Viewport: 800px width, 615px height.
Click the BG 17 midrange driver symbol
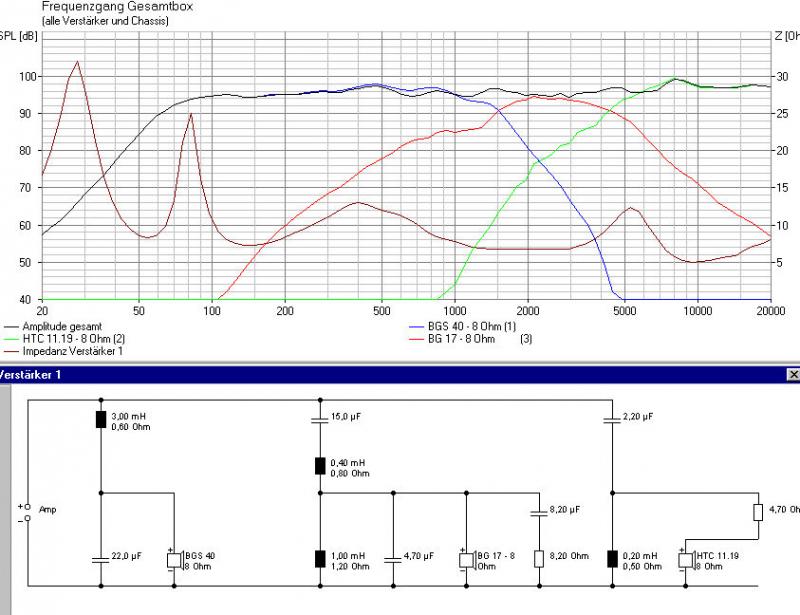pyautogui.click(x=466, y=560)
